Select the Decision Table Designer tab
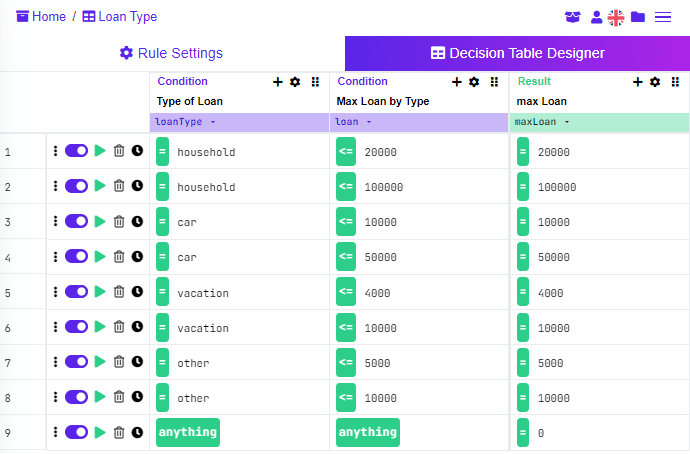This screenshot has width=690, height=454. click(518, 53)
